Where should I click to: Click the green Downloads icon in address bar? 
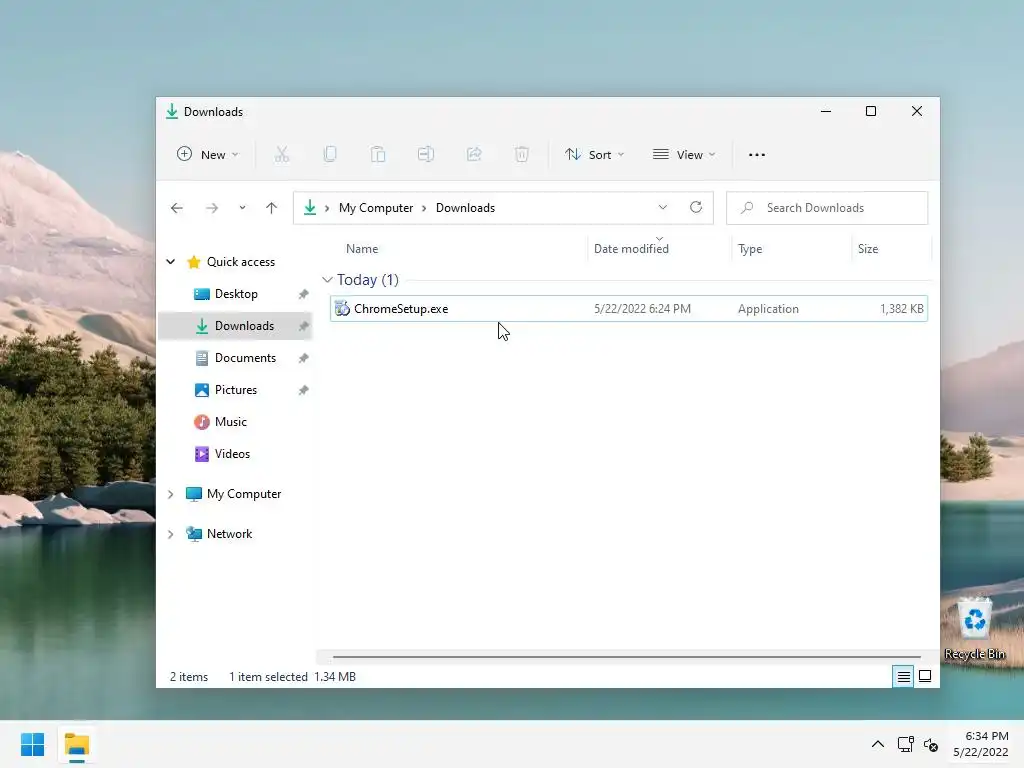pyautogui.click(x=310, y=208)
